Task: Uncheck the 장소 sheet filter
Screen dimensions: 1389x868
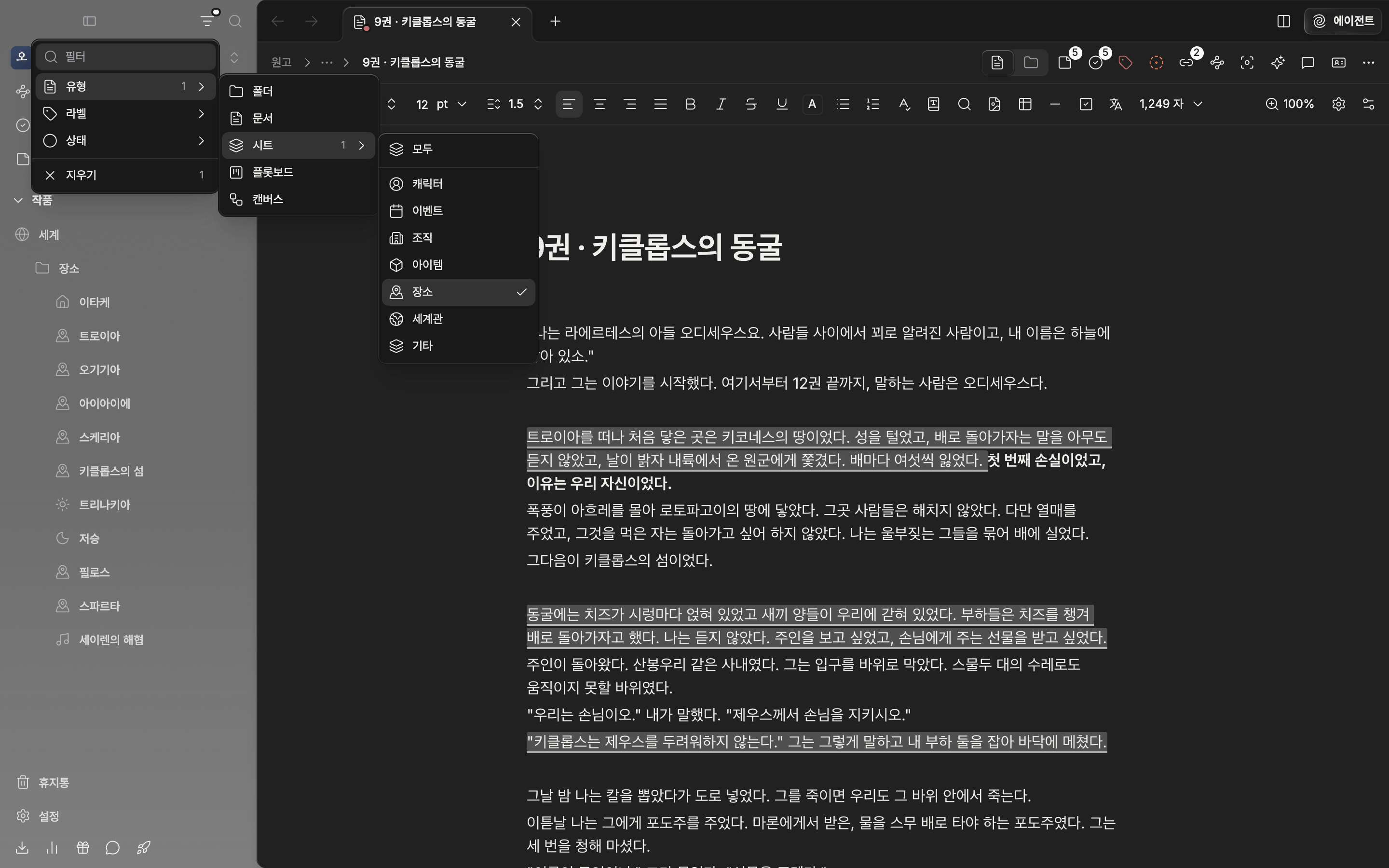Action: 458,292
